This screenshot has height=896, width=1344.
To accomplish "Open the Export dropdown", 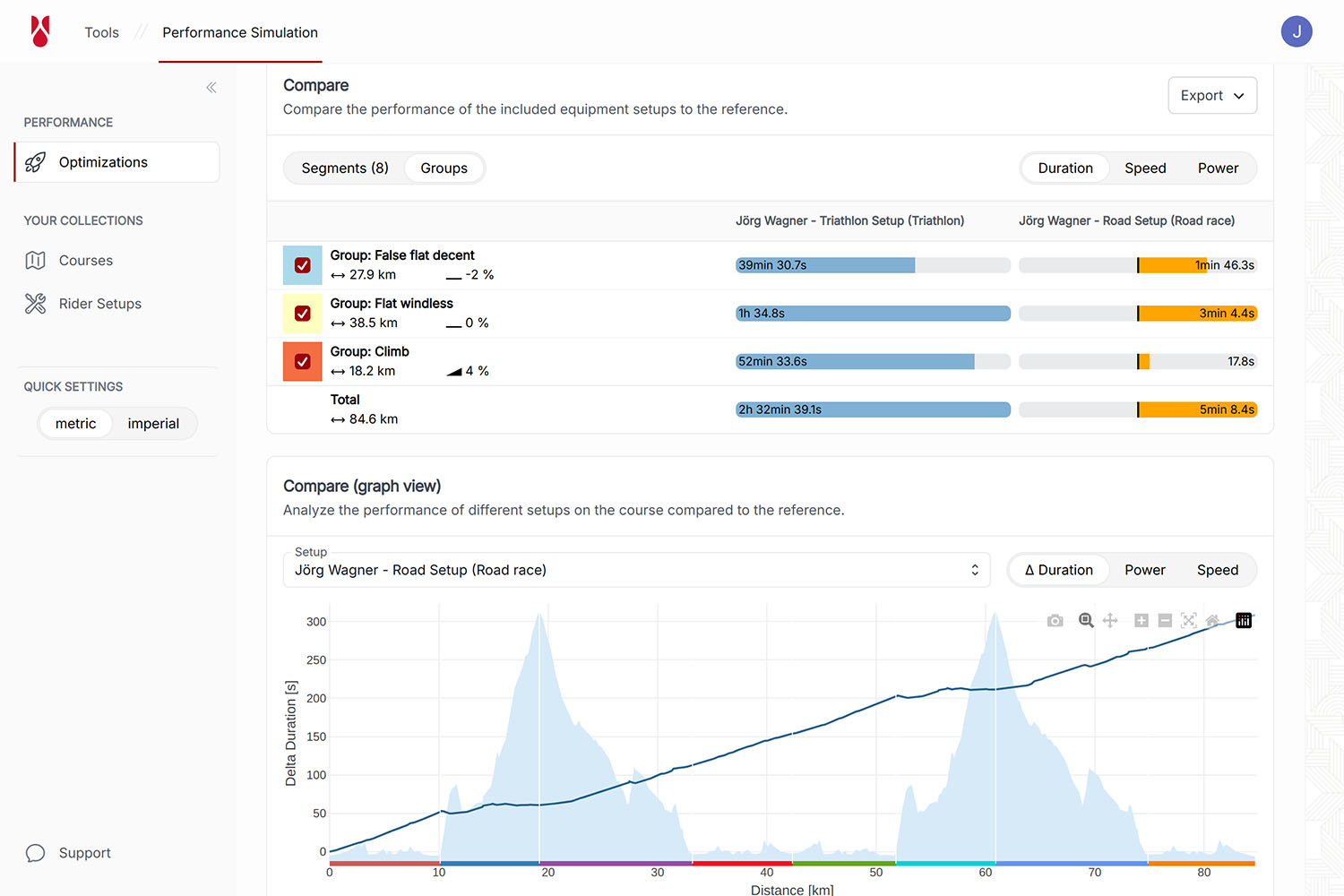I will tap(1211, 96).
